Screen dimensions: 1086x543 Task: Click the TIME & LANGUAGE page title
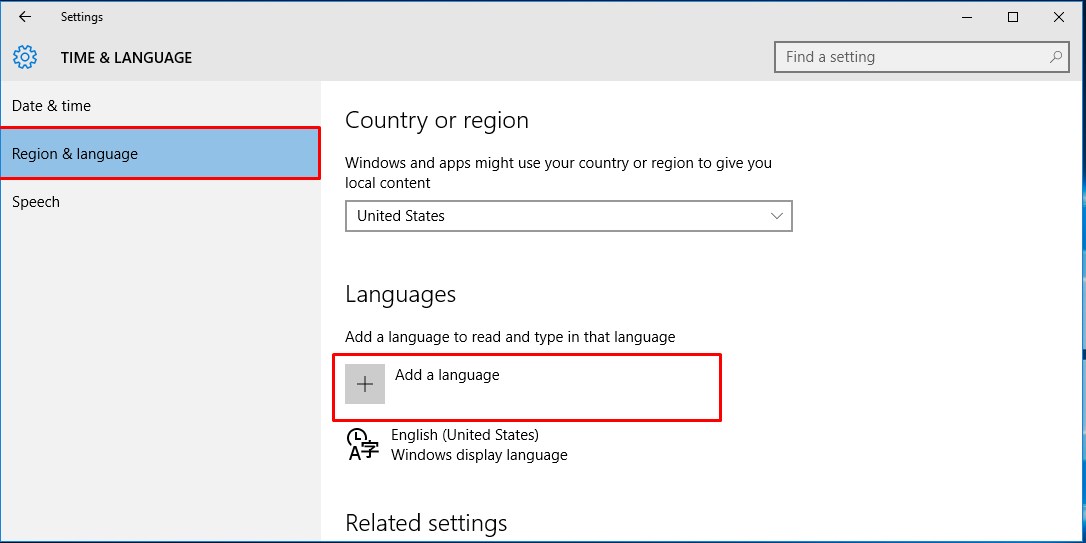coord(126,58)
